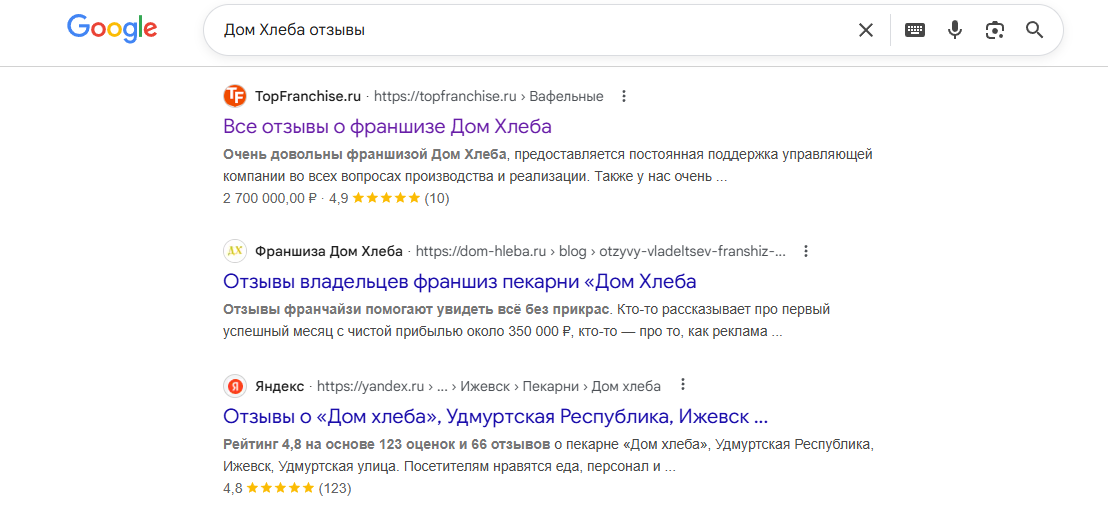Click snippet "Отзывы франчайзи помогают увидеть всё без прикрас"
This screenshot has width=1108, height=514.
pyautogui.click(x=415, y=310)
